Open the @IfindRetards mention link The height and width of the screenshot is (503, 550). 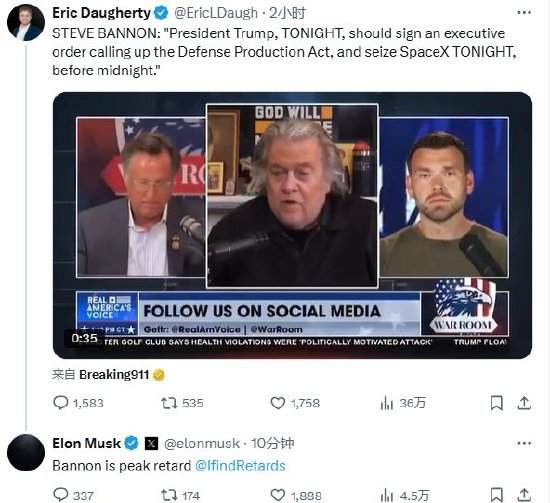[240, 466]
